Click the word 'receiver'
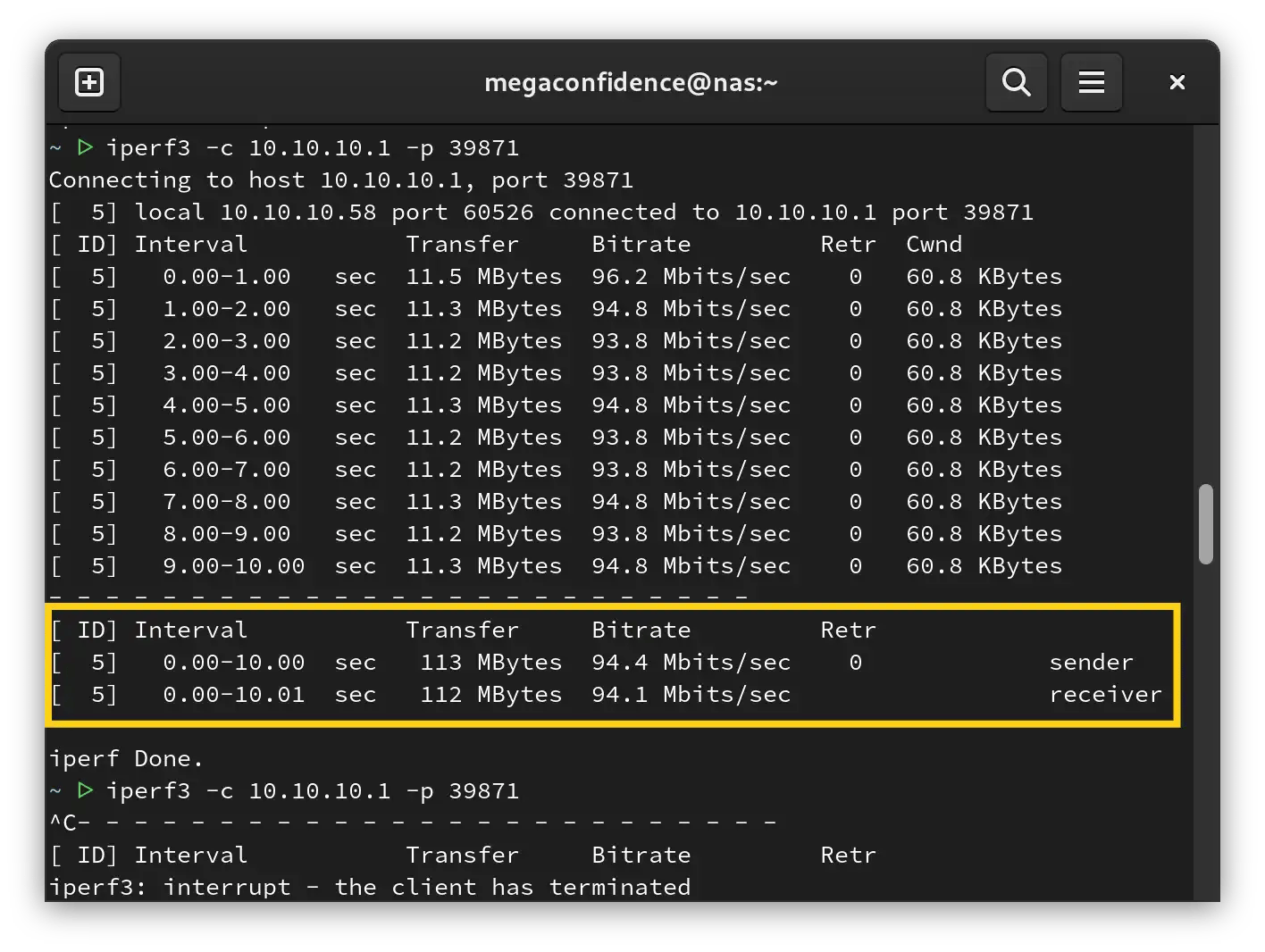Screen dimensions: 1265x952 click(x=1105, y=694)
